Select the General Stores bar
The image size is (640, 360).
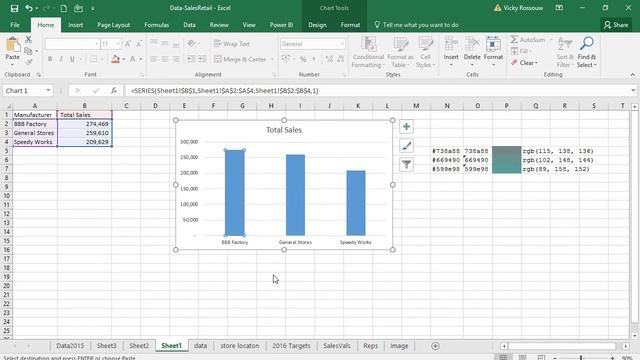295,195
